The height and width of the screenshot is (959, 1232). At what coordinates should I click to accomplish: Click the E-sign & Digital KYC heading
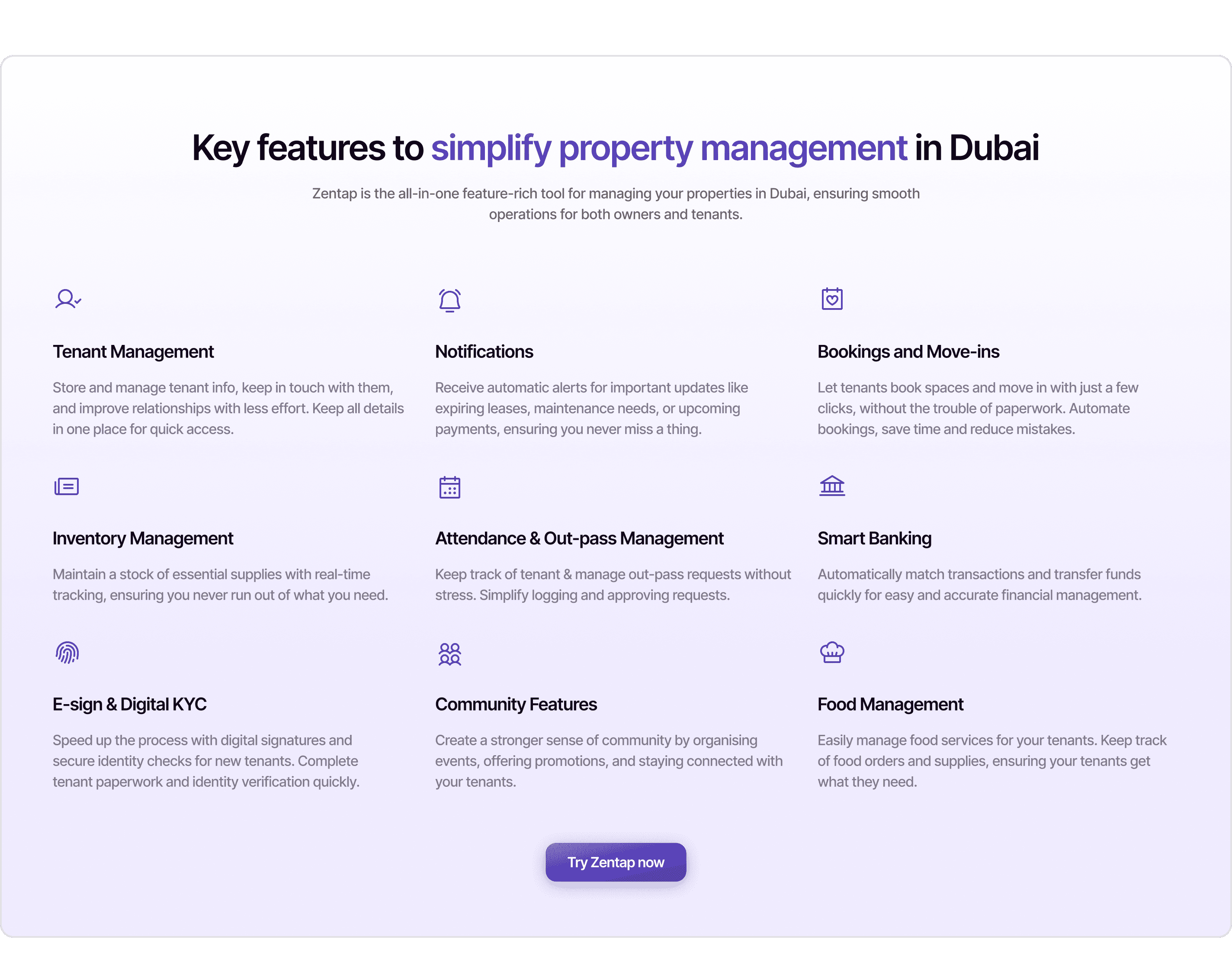coord(130,705)
